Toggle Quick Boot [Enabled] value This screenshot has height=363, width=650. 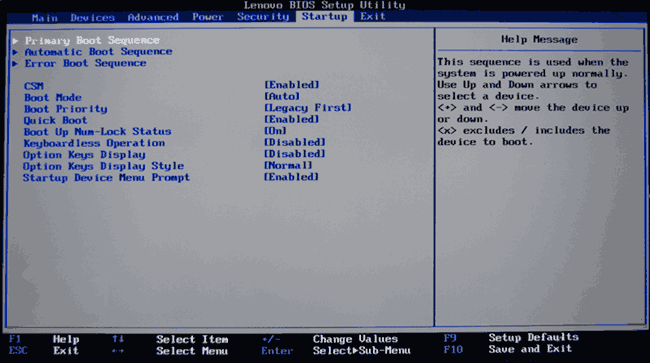pyautogui.click(x=292, y=119)
